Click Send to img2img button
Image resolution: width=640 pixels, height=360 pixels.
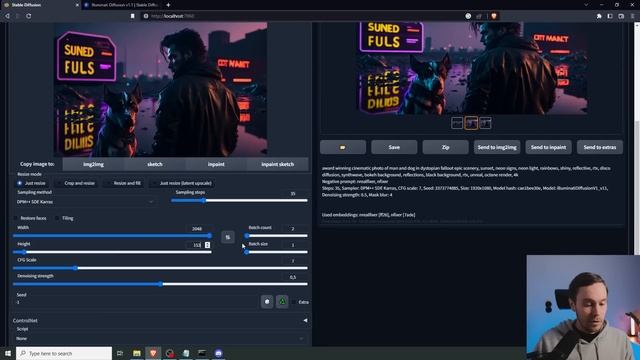497,147
